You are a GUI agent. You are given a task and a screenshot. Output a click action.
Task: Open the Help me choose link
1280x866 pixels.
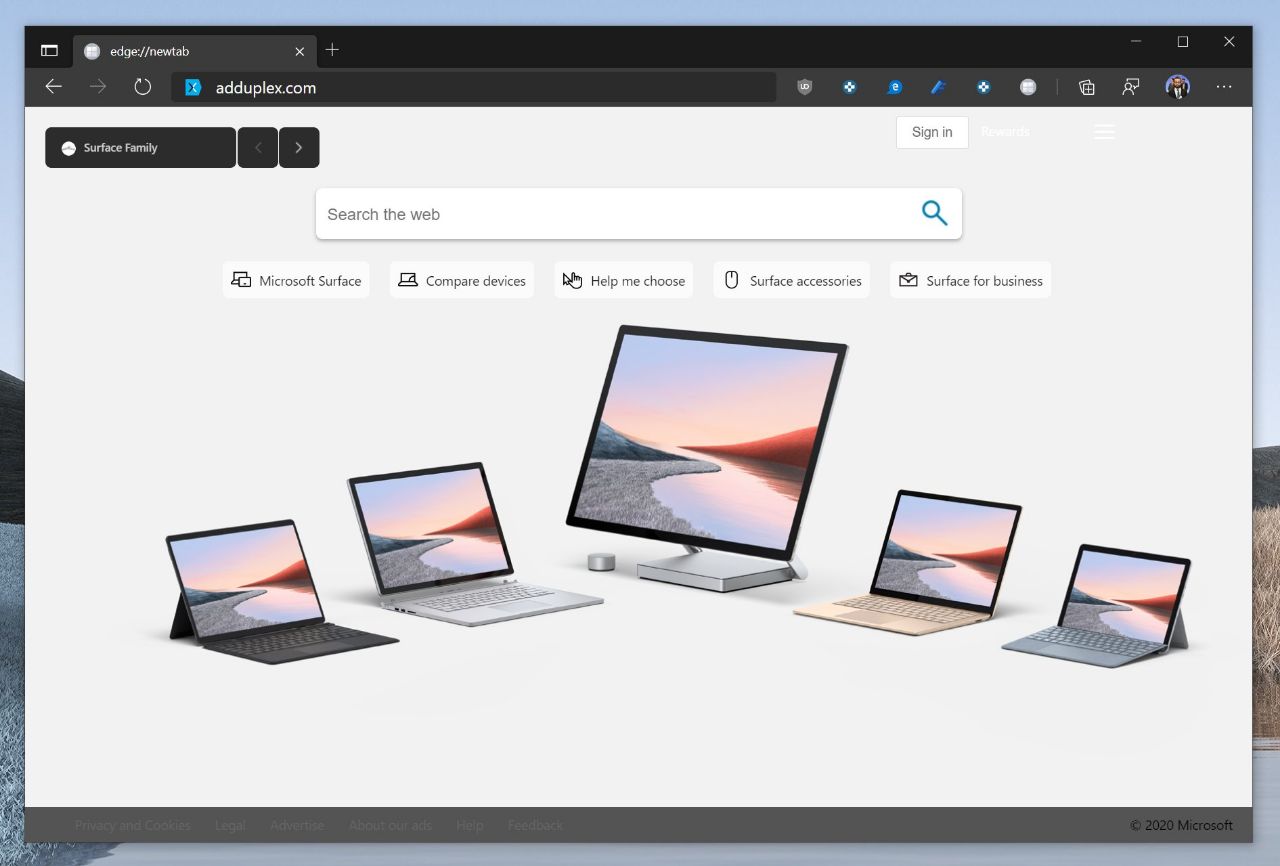pyautogui.click(x=624, y=280)
